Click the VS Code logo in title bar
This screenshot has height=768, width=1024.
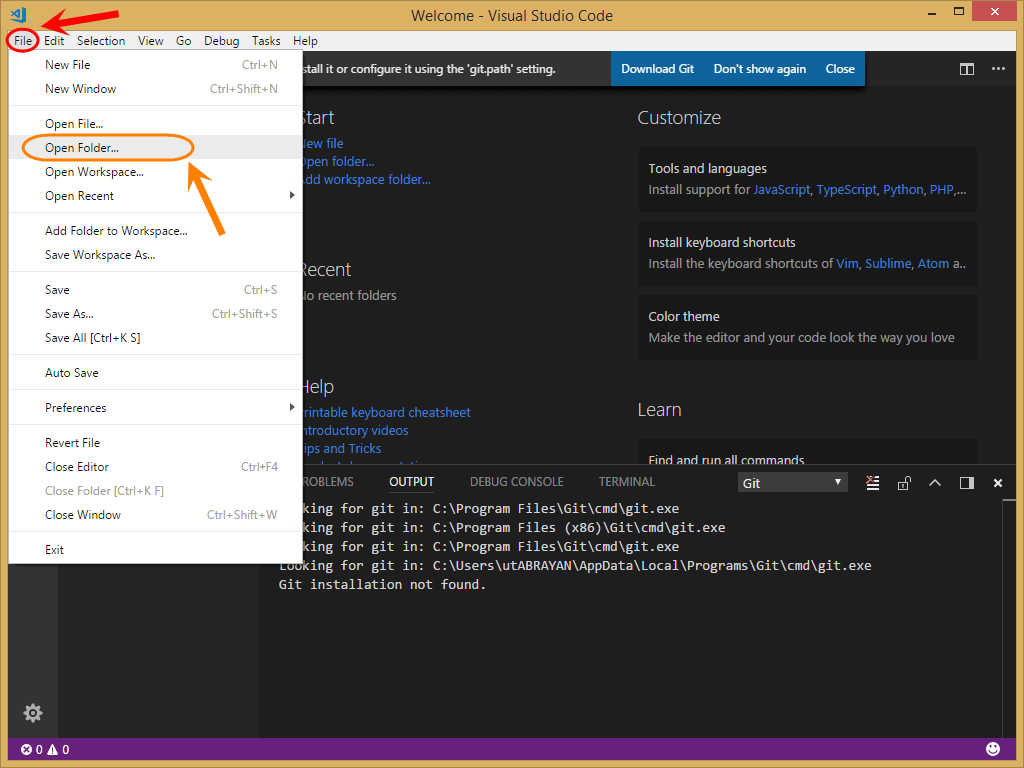(x=19, y=14)
